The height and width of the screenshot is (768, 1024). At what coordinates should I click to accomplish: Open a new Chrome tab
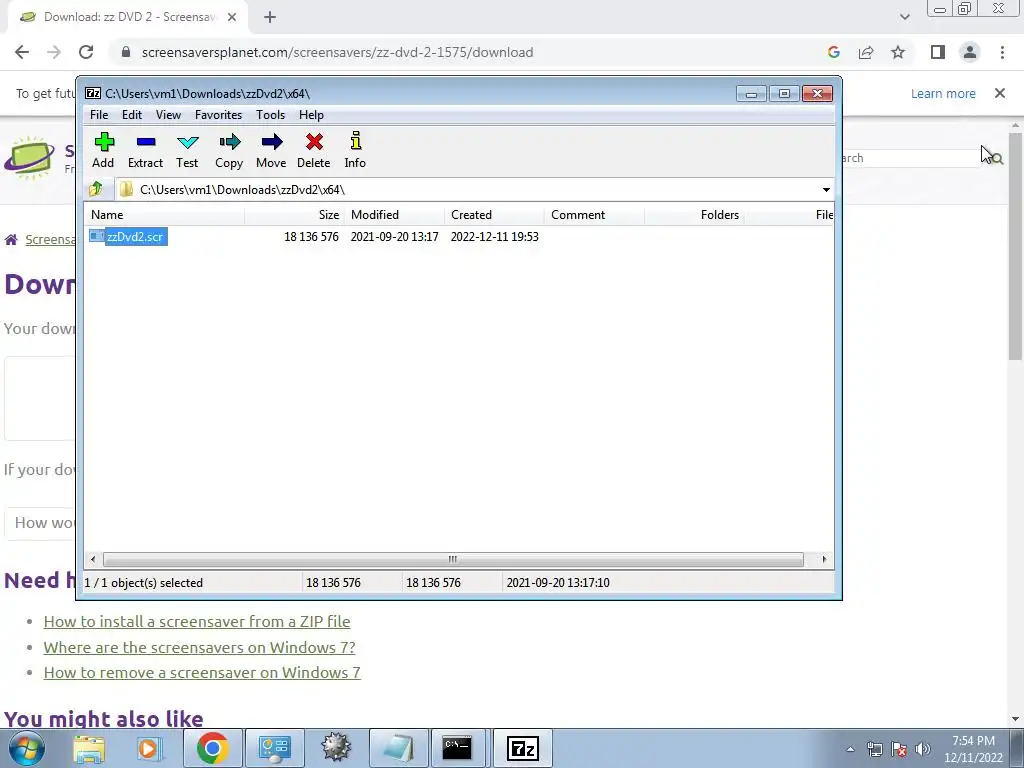tap(270, 17)
